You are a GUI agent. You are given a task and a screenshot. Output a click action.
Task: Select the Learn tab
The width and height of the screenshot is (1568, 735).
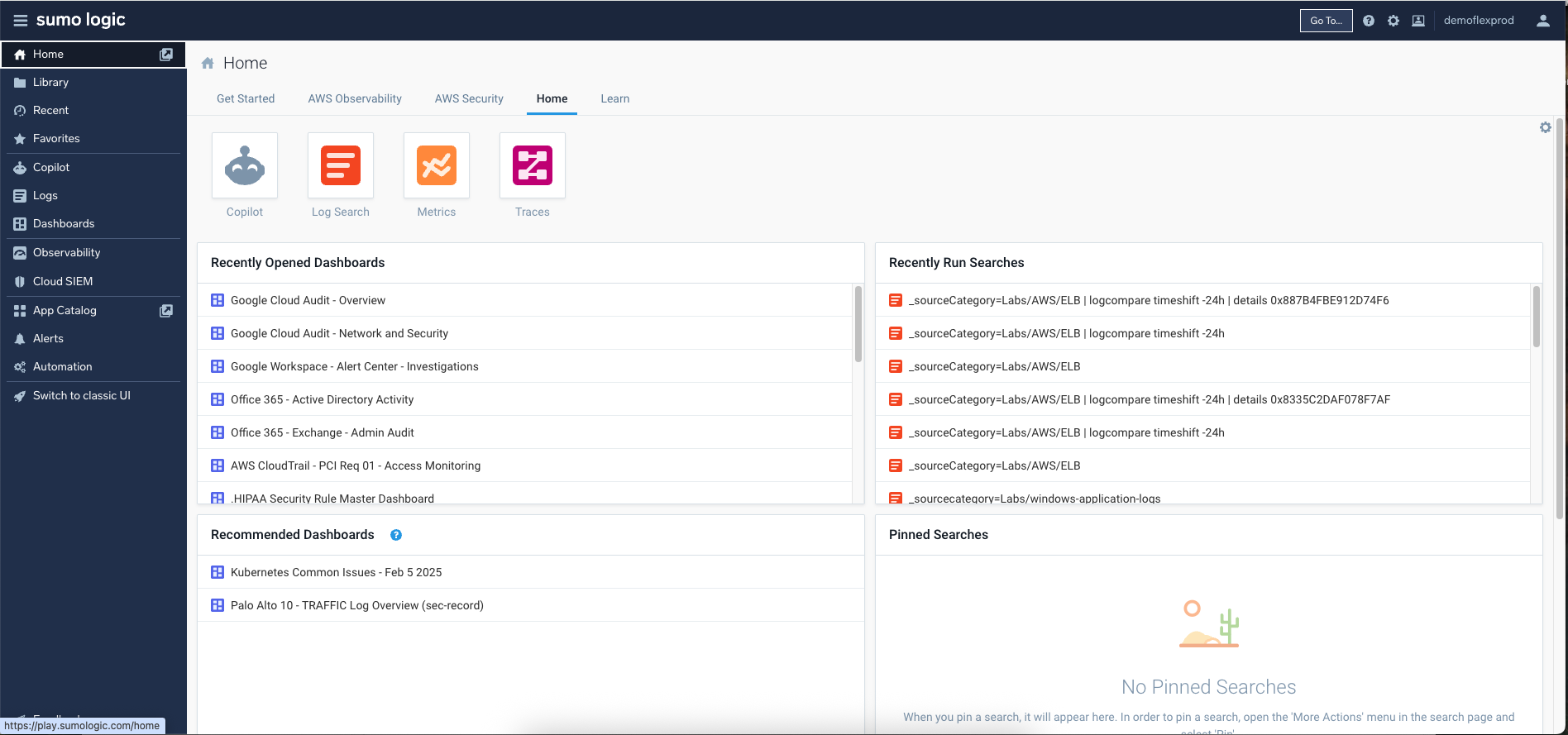(614, 98)
